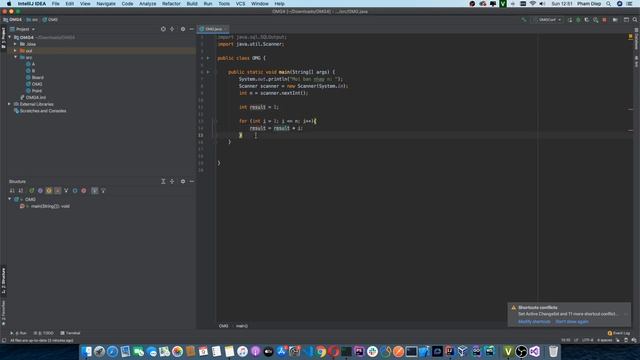Click the OMG breadcrumb below editor

coord(223,326)
